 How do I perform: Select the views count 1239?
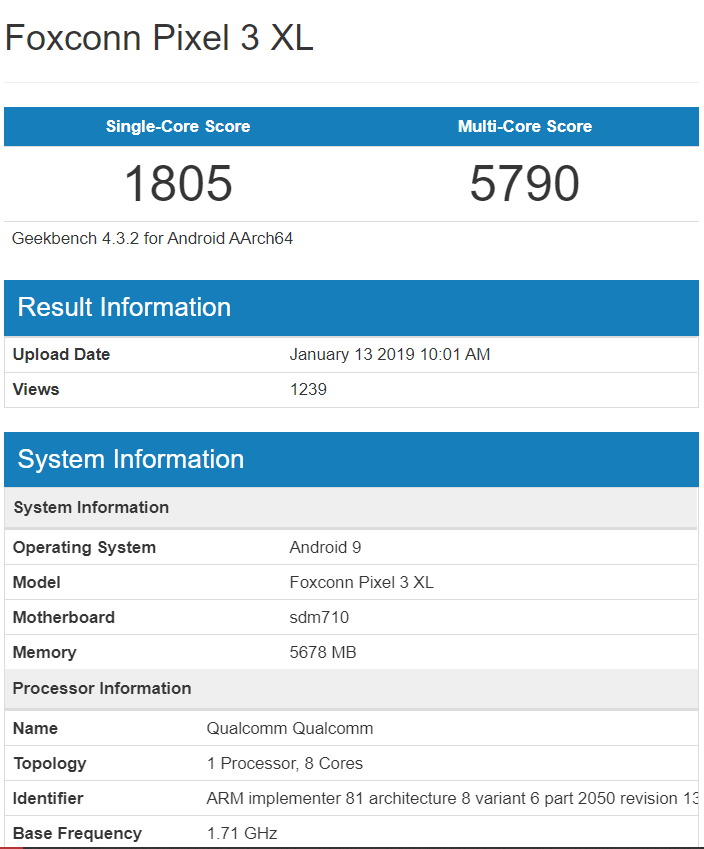point(308,389)
